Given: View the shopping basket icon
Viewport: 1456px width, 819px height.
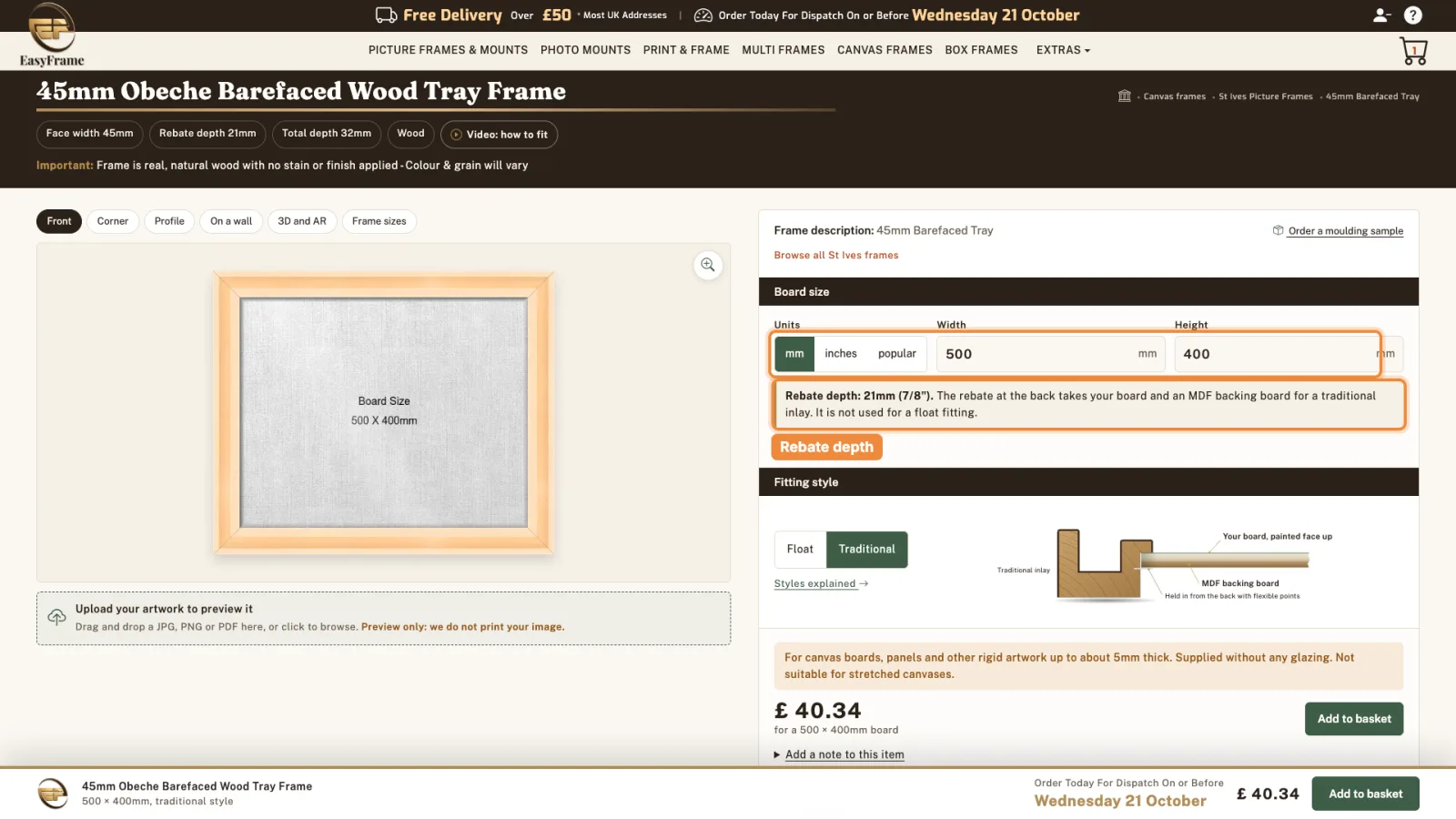Looking at the screenshot, I should pos(1413,51).
